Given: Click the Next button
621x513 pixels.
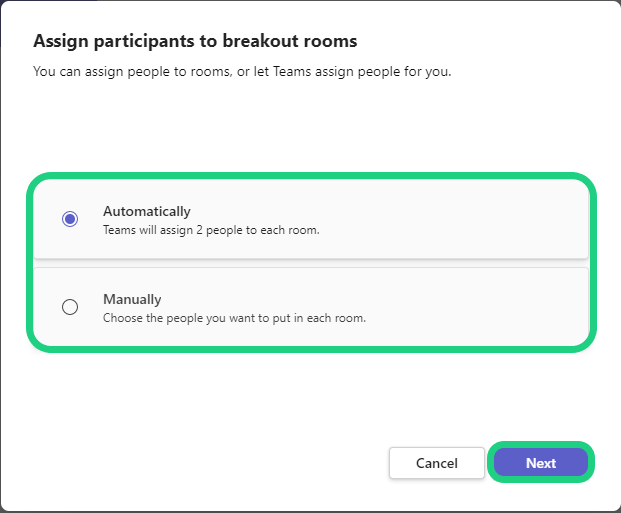Looking at the screenshot, I should 541,463.
